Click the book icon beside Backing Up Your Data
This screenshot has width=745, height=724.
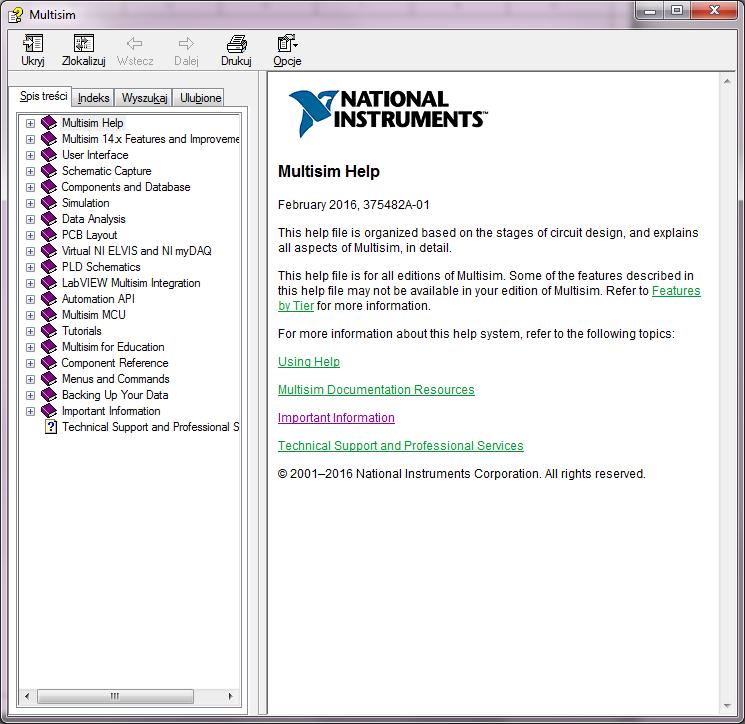coord(49,395)
